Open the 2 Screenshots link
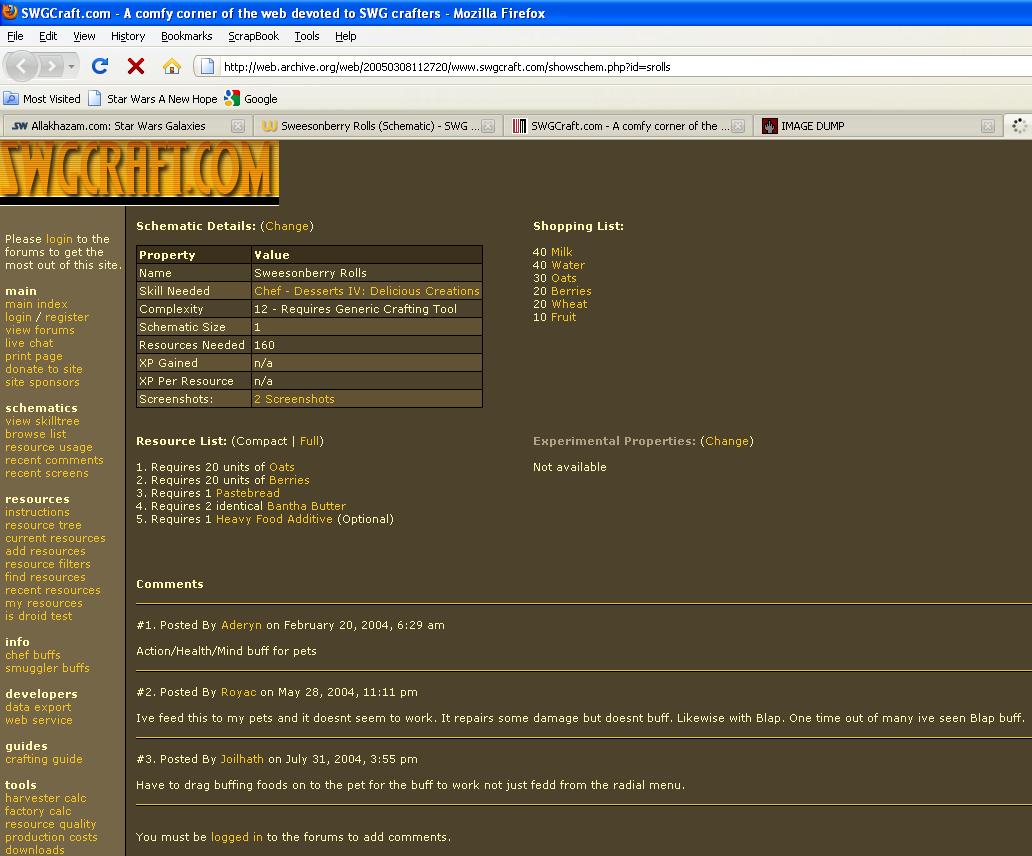 coord(294,399)
